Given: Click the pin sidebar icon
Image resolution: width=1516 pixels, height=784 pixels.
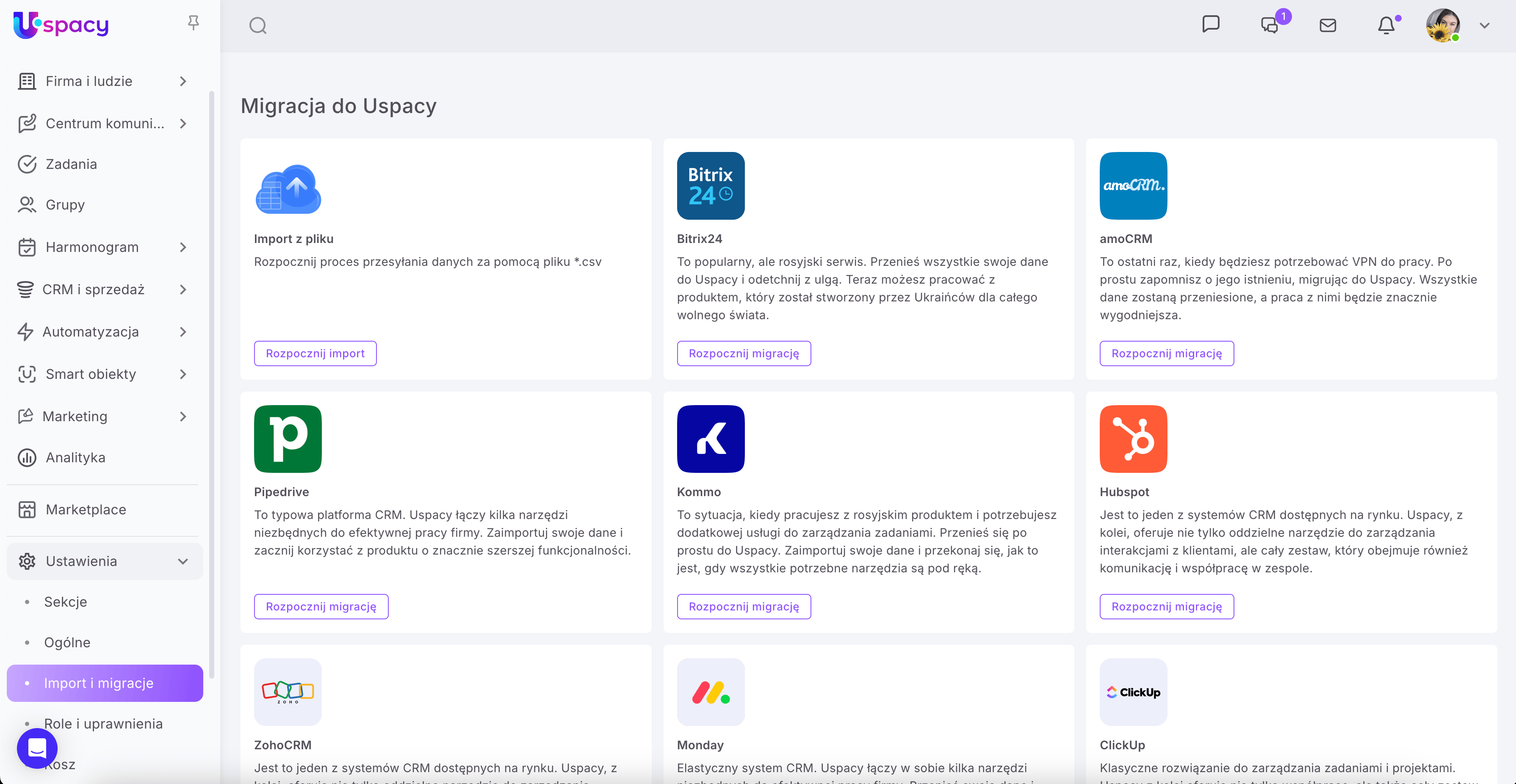Looking at the screenshot, I should point(193,23).
